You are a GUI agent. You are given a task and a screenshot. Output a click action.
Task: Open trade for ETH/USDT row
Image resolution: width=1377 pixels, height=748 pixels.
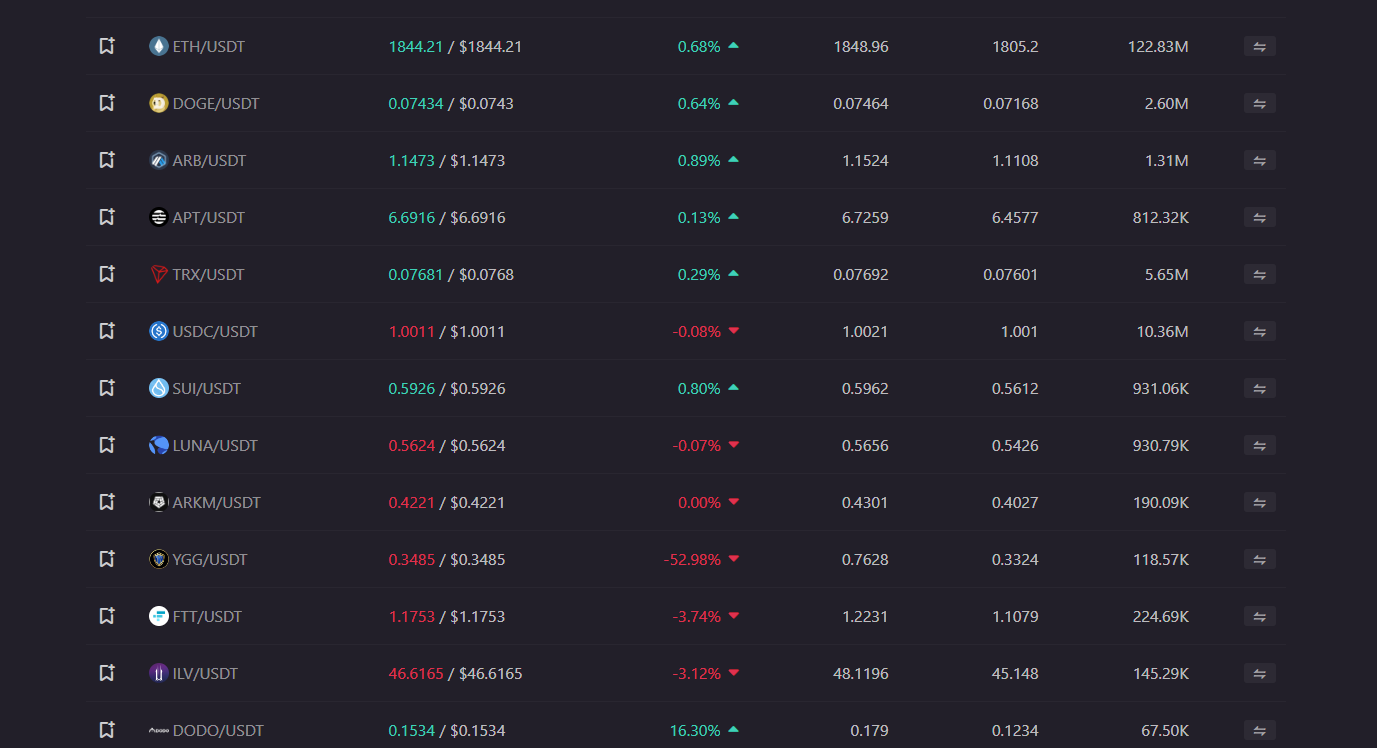(x=1259, y=46)
